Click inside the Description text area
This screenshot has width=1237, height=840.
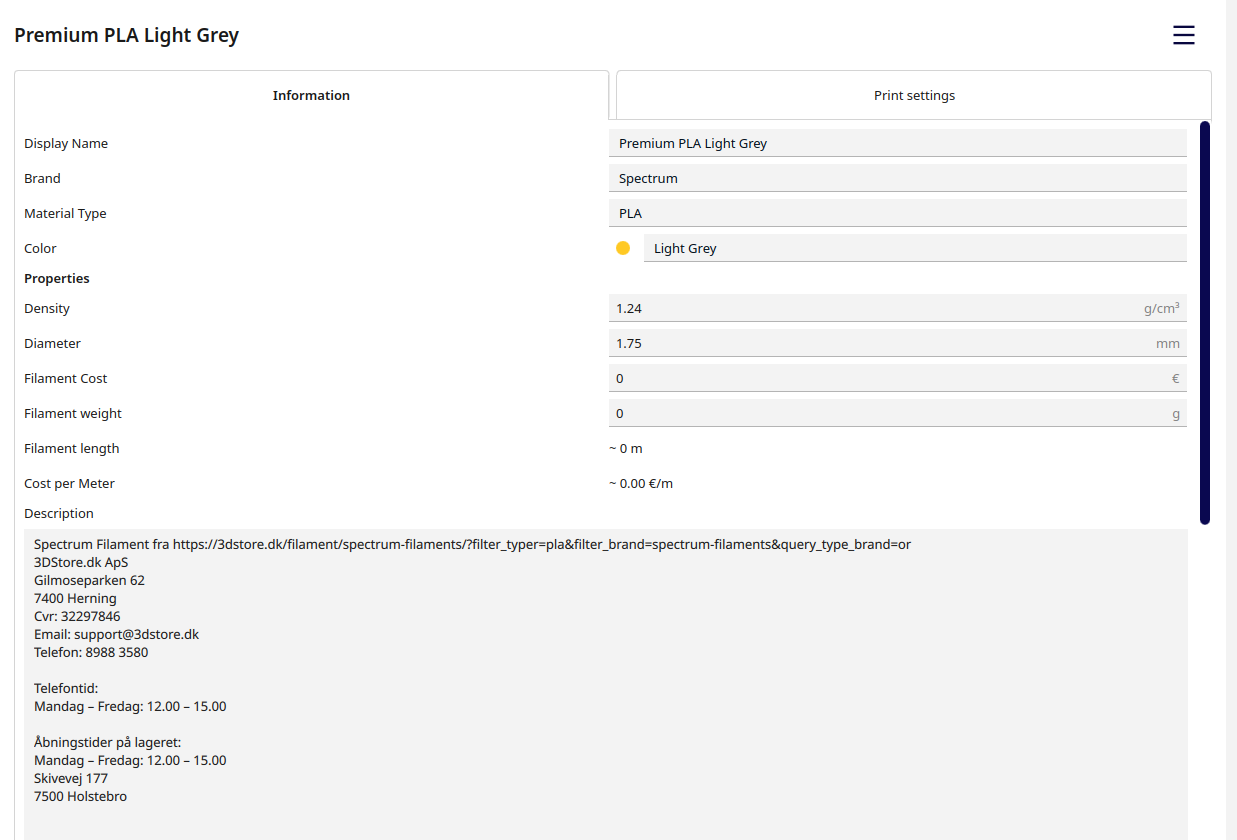(605, 684)
